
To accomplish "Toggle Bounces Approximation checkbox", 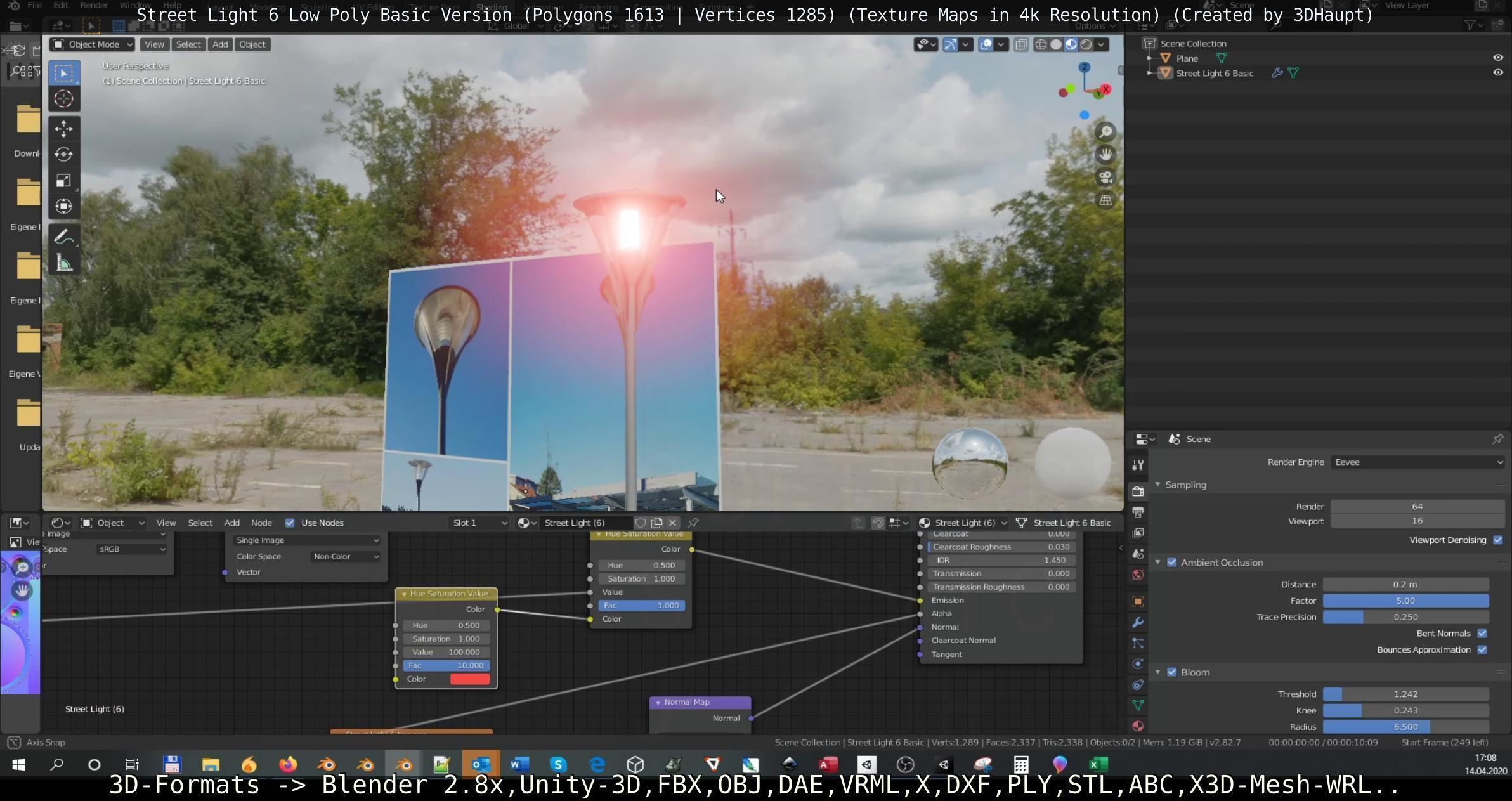I will point(1482,650).
